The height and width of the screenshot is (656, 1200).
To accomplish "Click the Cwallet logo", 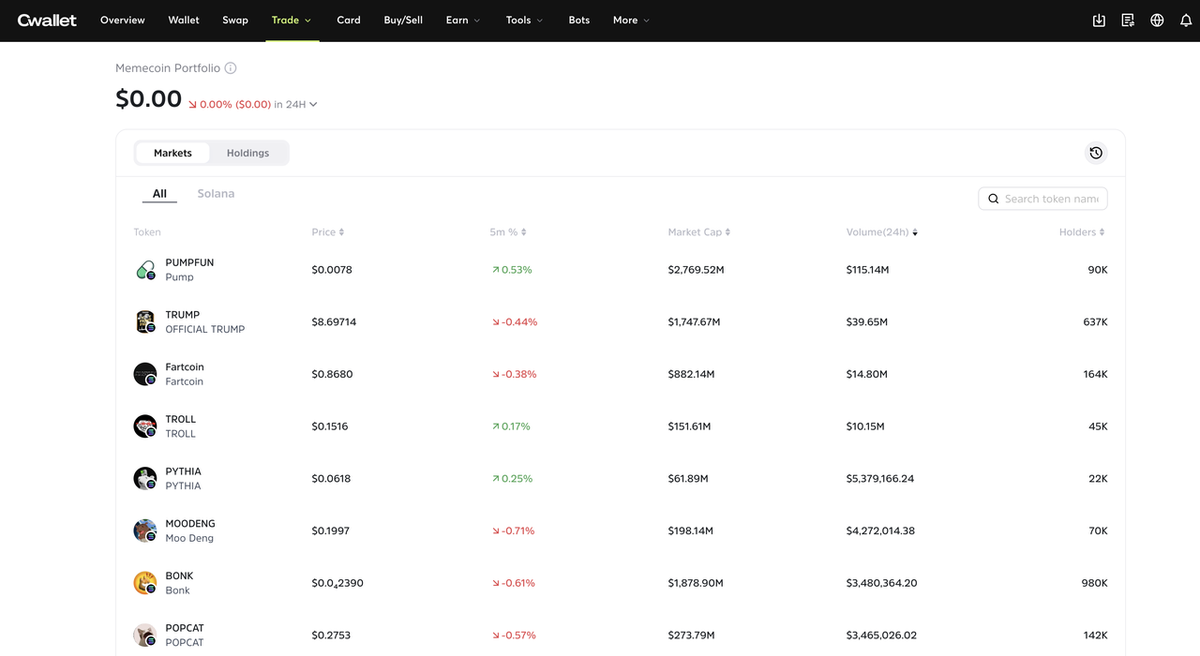I will [47, 20].
